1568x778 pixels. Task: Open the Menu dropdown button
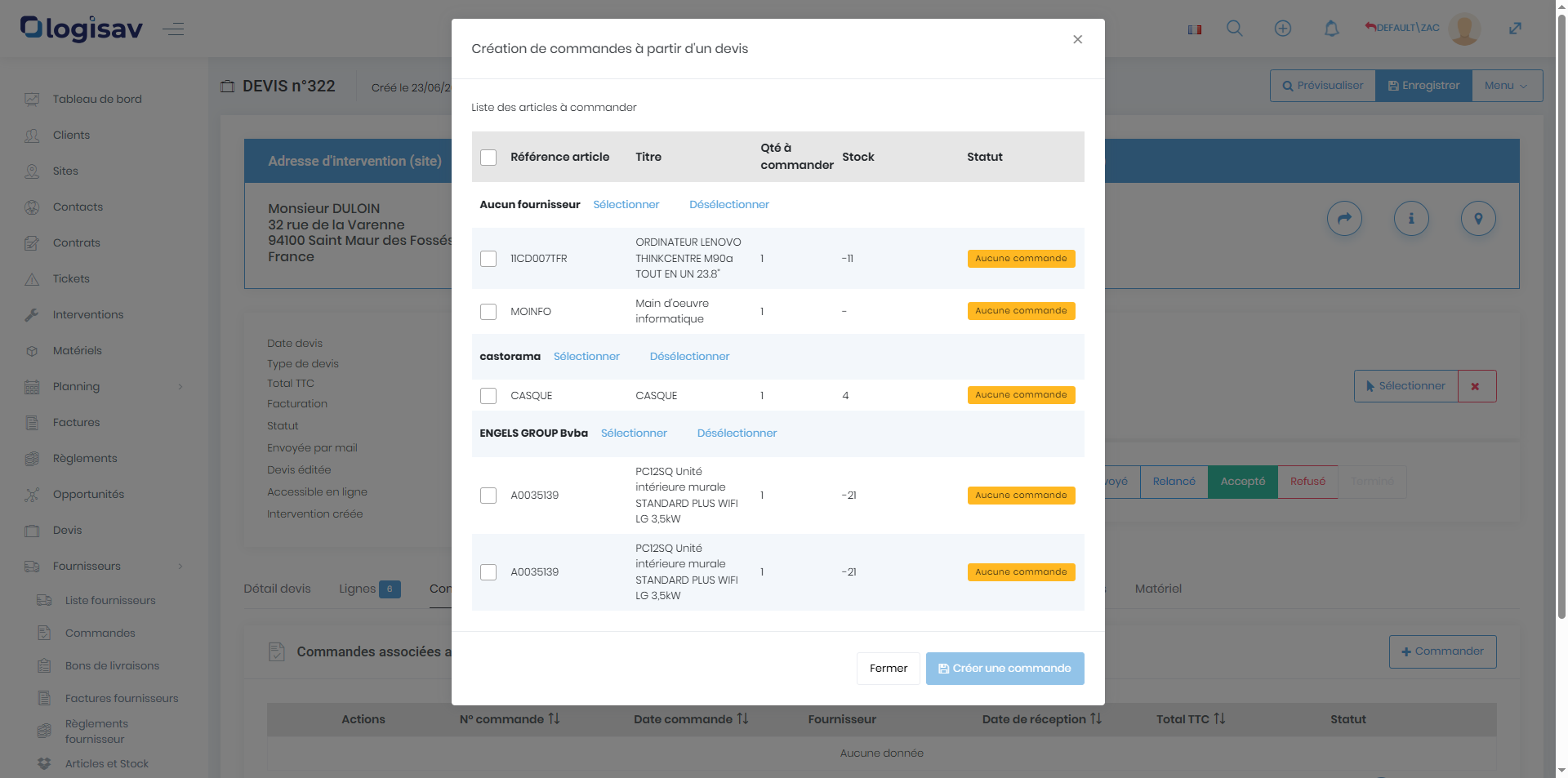(1507, 86)
